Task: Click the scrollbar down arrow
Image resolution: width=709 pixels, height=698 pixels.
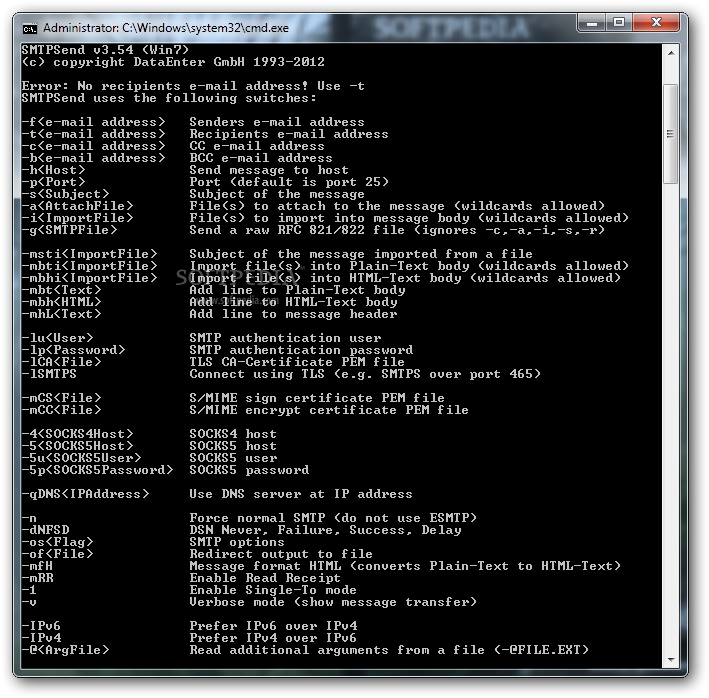Action: (671, 660)
